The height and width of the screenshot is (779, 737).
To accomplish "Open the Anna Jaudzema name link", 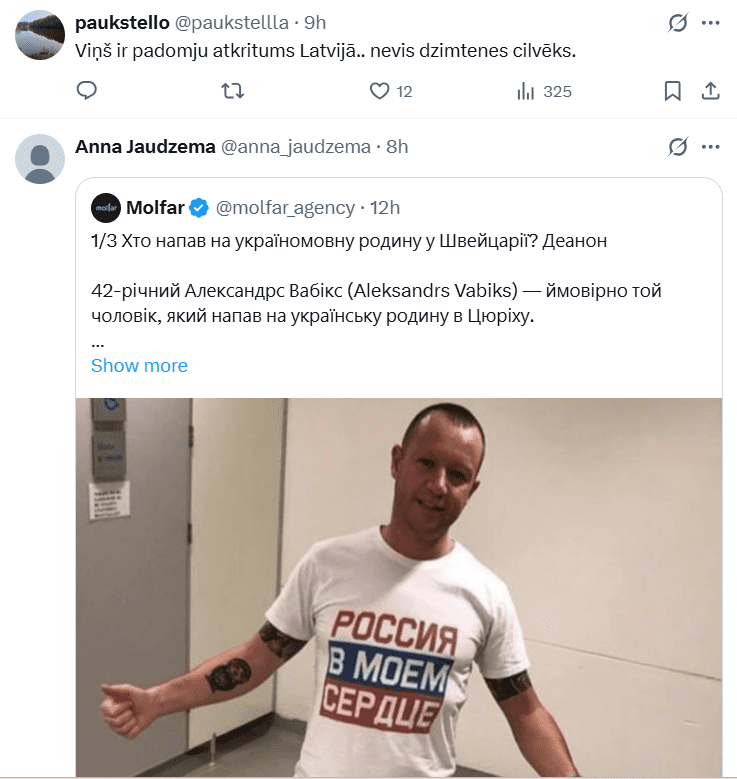I will coord(145,147).
